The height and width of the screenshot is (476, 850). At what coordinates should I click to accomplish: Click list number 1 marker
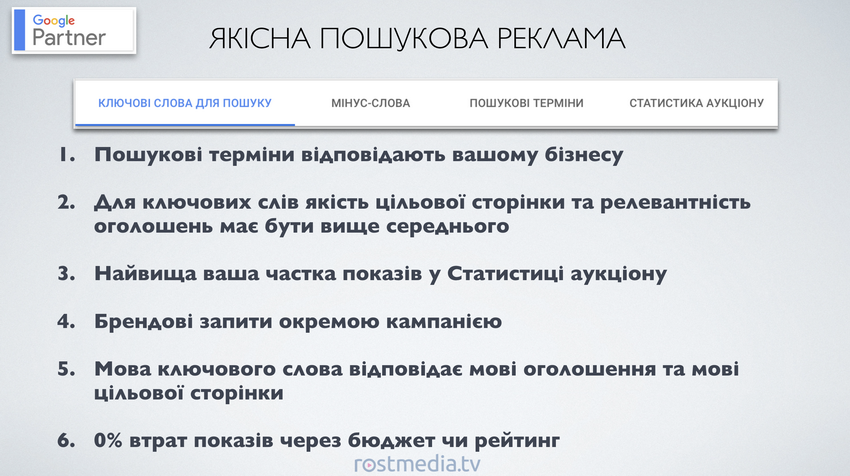[66, 156]
